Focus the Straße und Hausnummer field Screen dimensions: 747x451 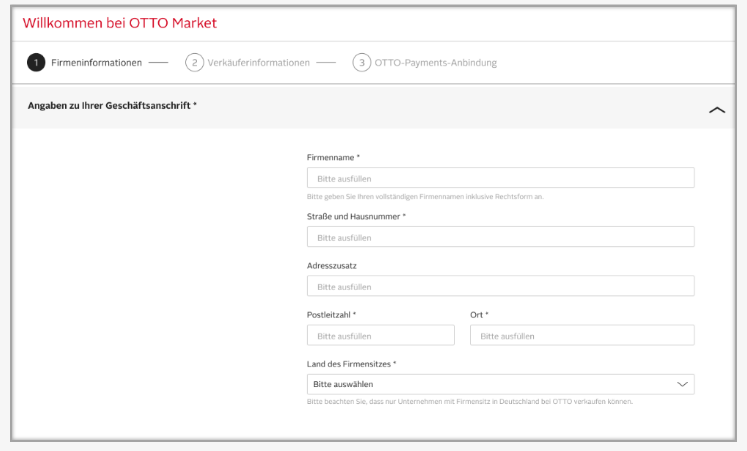coord(501,237)
